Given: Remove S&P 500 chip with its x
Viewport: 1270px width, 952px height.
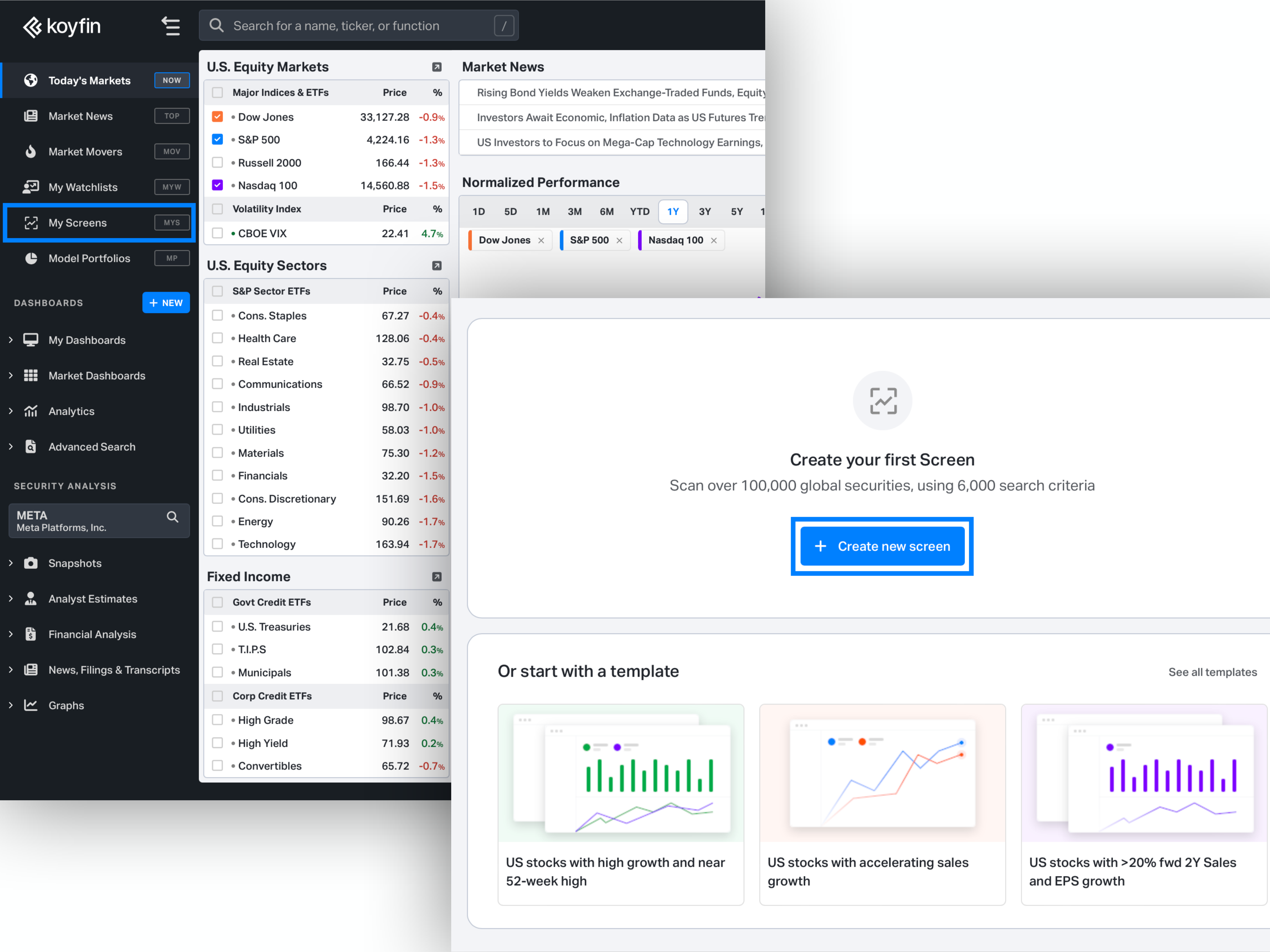Looking at the screenshot, I should [x=619, y=240].
